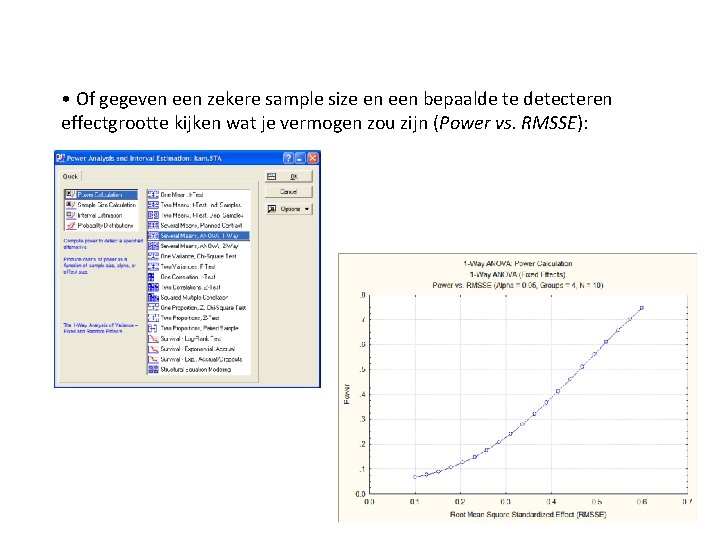The width and height of the screenshot is (720, 540).
Task: Click the Power vs. RMSSE graph
Action: tap(518, 388)
